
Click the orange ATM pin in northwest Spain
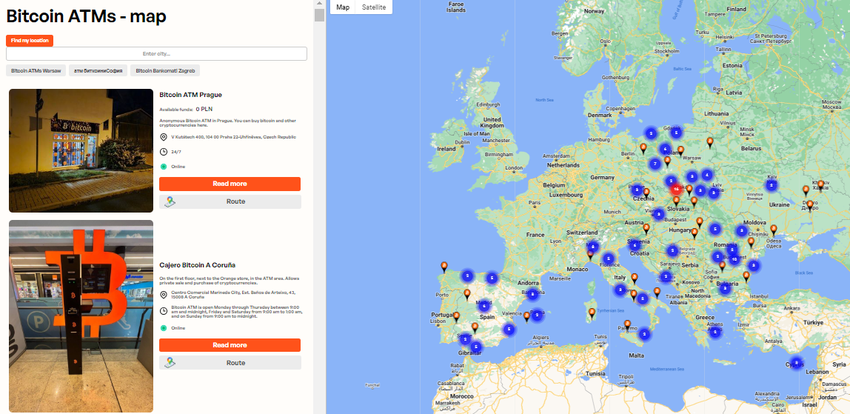coord(443,266)
